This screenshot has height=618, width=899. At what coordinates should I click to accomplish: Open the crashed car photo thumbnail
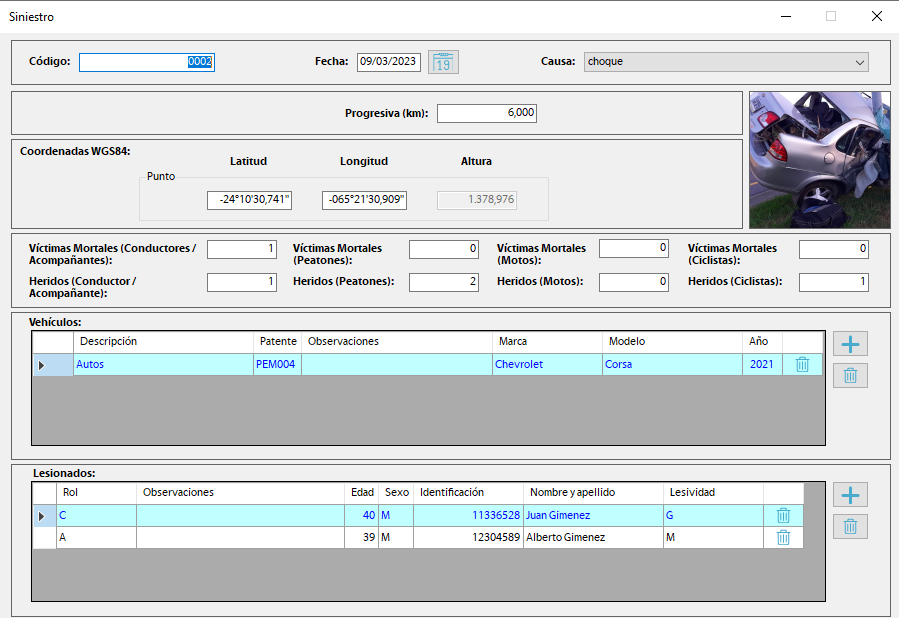[x=819, y=160]
